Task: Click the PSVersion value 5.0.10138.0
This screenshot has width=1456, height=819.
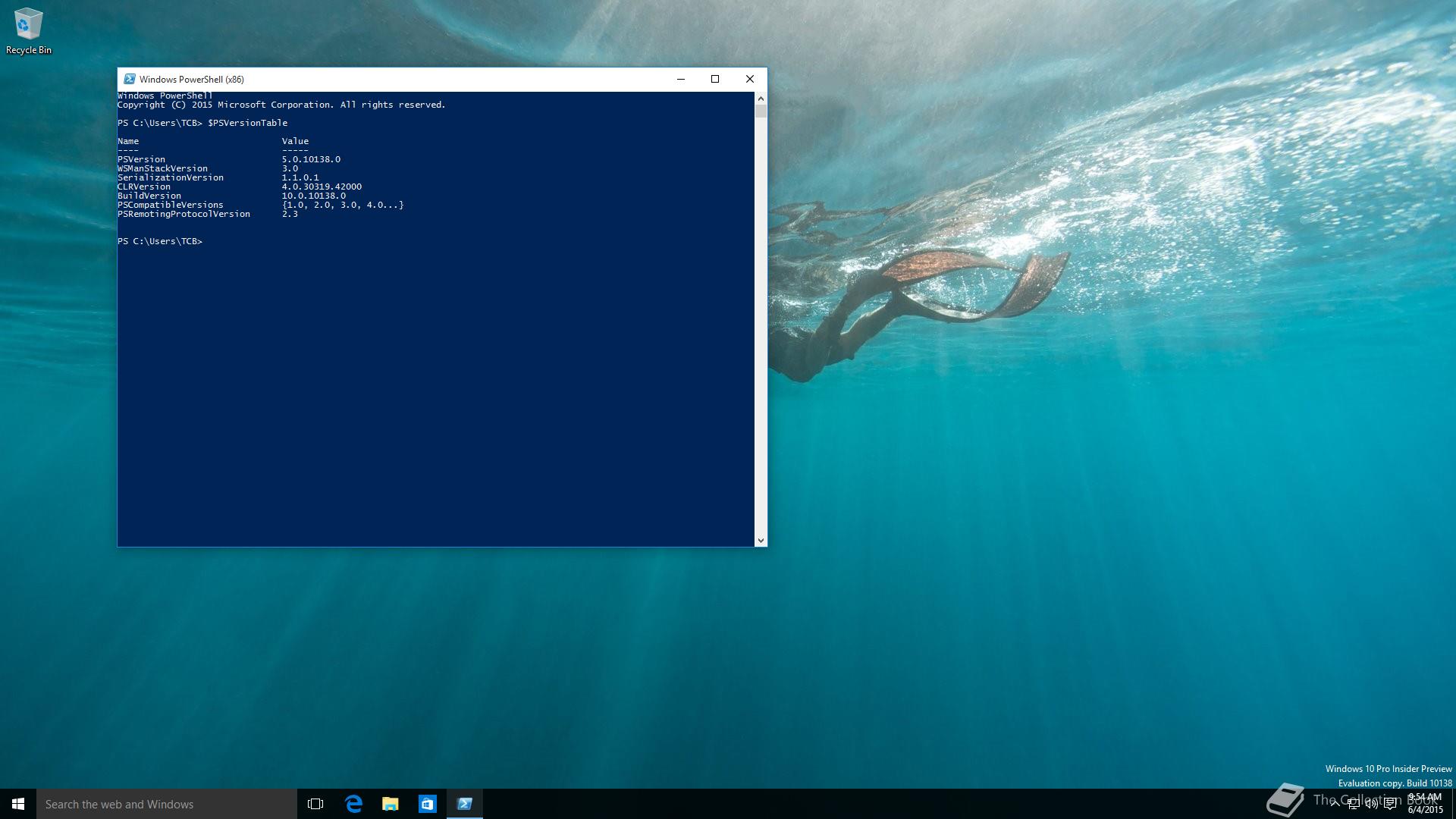Action: (x=311, y=159)
